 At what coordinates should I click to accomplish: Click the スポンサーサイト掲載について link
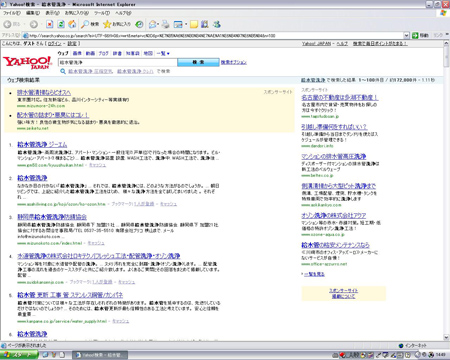tap(343, 293)
